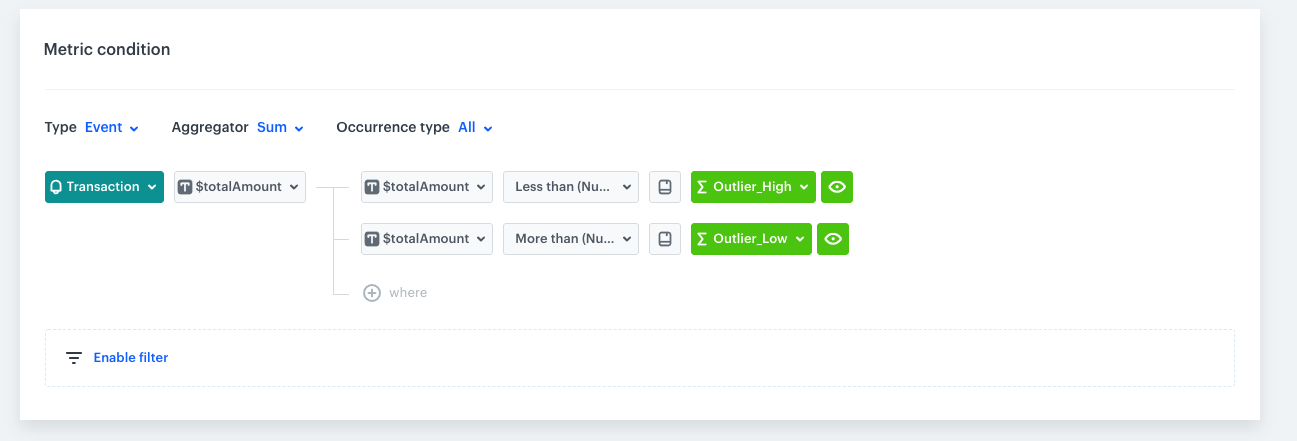Click the sigma icon on Outlier_High
The image size is (1297, 441).
click(x=702, y=187)
